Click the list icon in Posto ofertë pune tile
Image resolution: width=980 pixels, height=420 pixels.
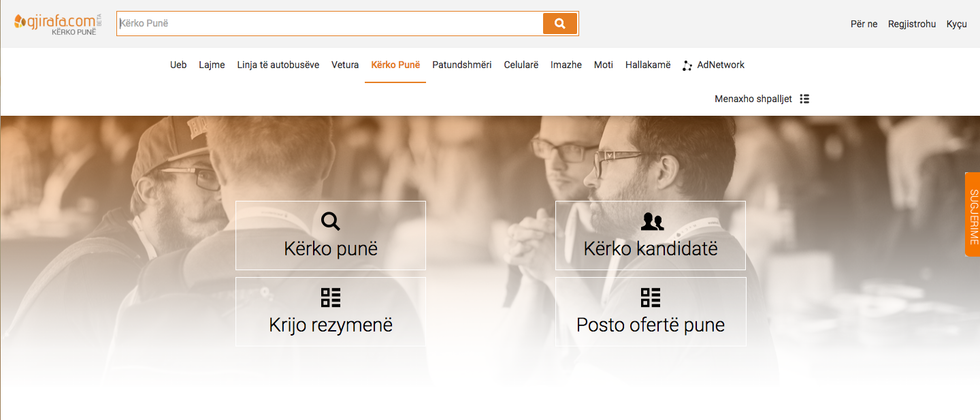click(651, 298)
